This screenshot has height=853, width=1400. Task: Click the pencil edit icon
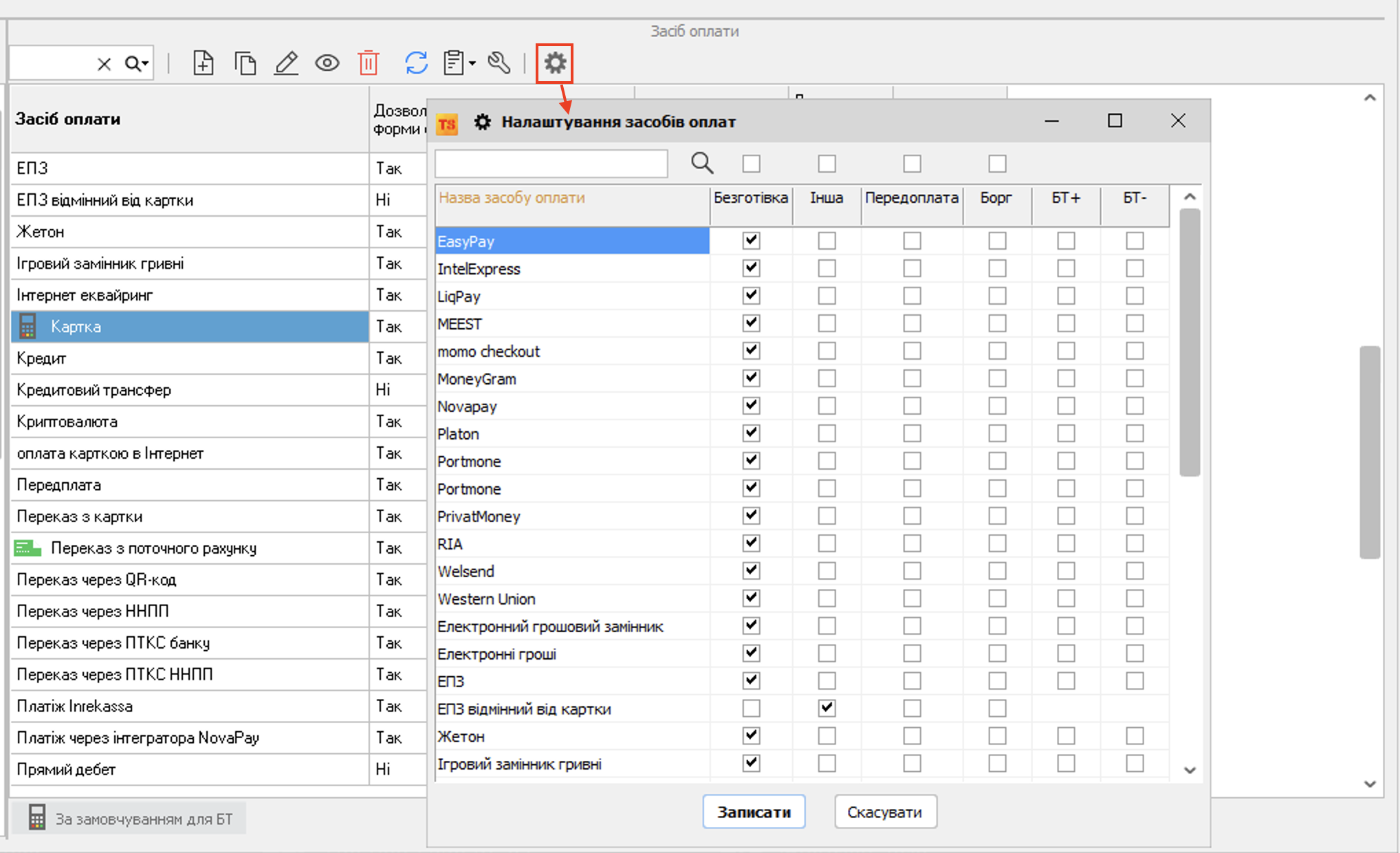click(x=286, y=63)
